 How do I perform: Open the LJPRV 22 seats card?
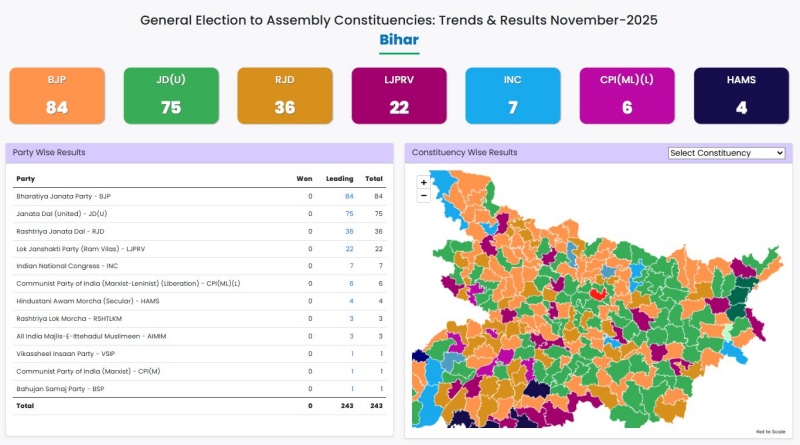point(399,95)
